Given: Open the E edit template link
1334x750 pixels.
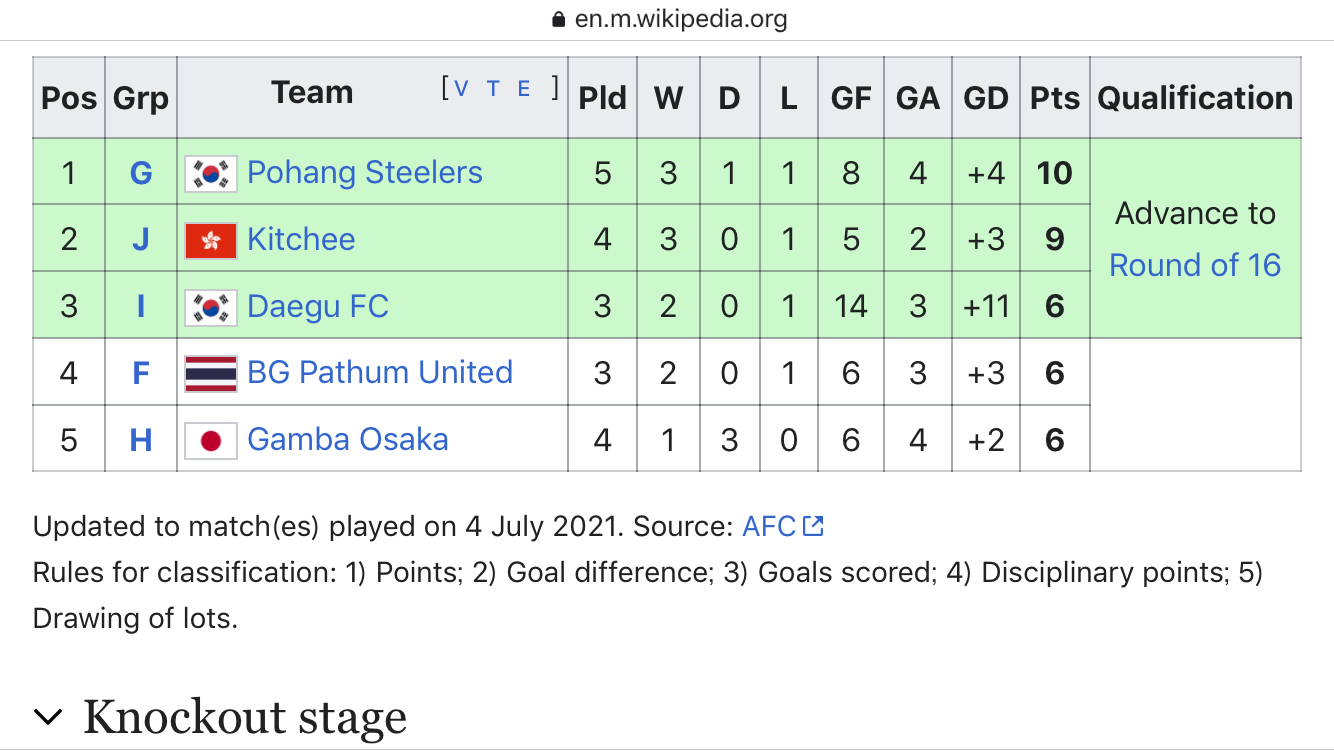Looking at the screenshot, I should pos(524,88).
